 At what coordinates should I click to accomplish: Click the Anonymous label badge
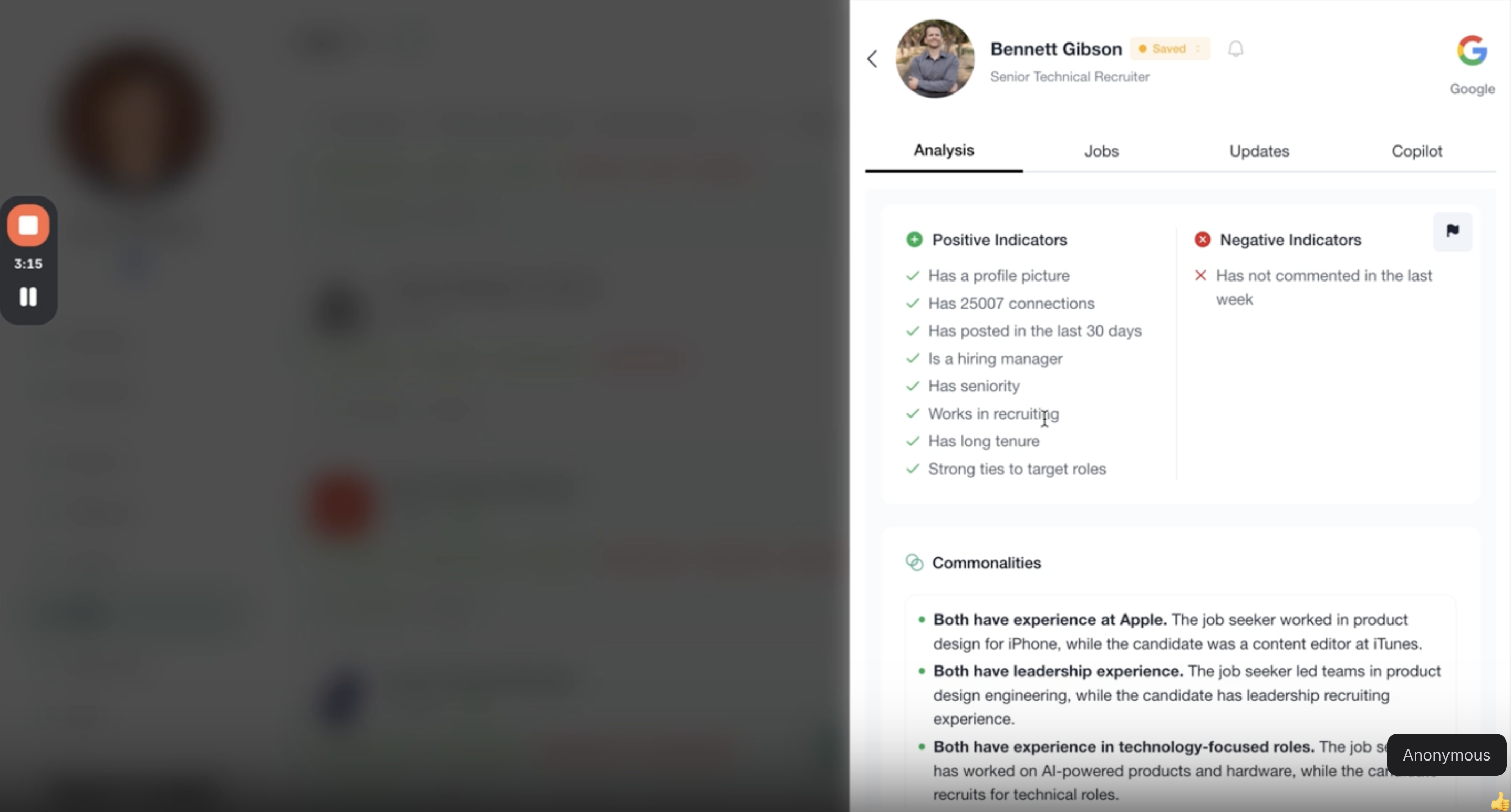(1446, 755)
